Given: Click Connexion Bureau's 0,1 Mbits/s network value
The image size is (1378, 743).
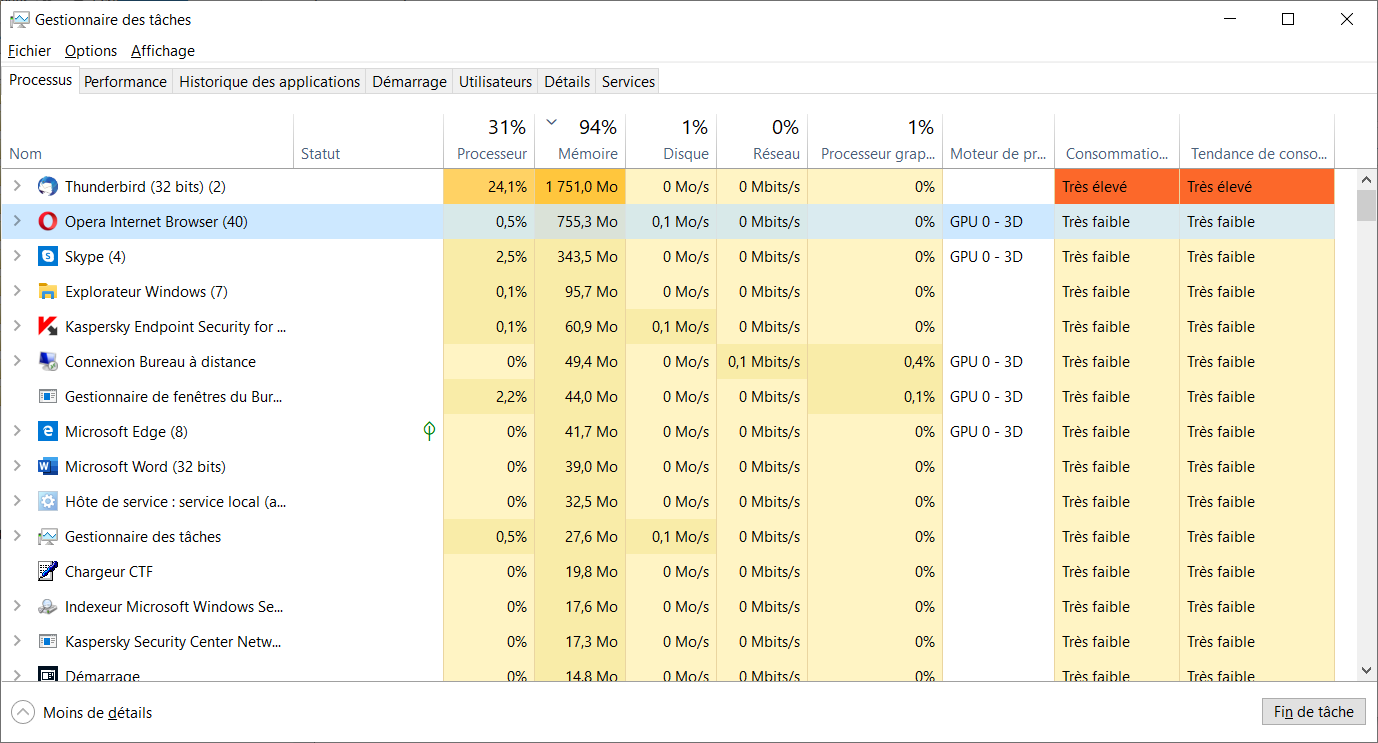Looking at the screenshot, I should click(x=764, y=362).
